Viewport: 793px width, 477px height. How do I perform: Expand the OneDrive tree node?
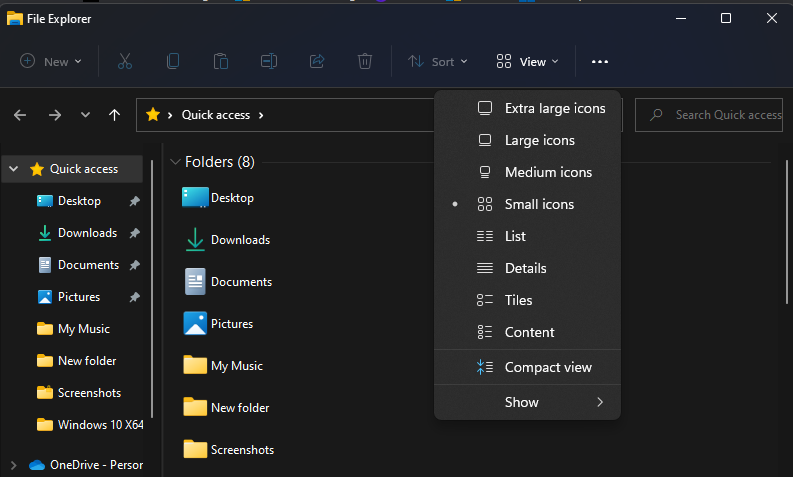14,465
